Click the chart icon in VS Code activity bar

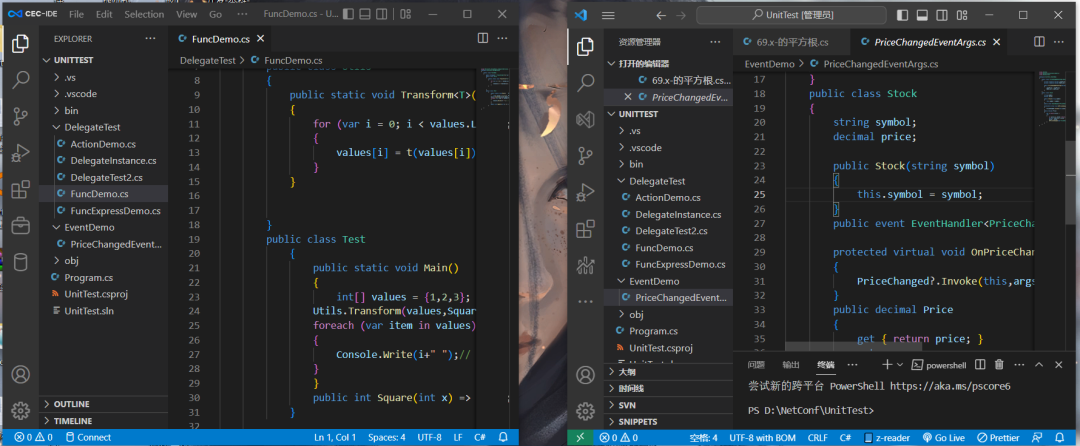(x=585, y=265)
